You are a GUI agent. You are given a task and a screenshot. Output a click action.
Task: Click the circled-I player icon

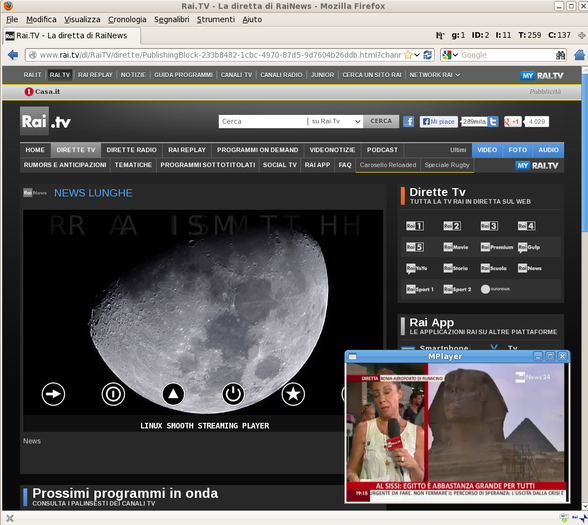pos(113,394)
